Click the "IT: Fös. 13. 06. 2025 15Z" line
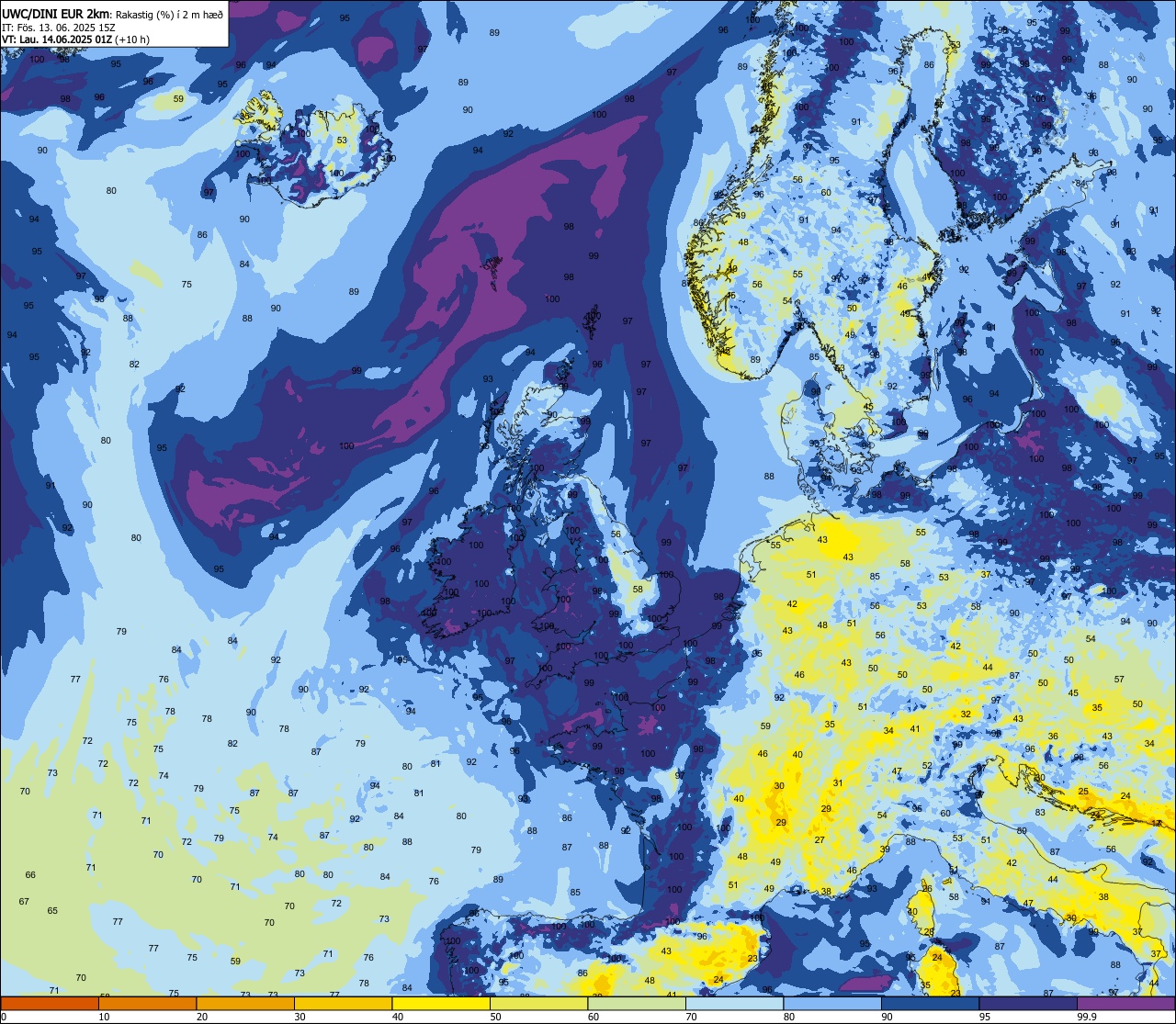 pyautogui.click(x=59, y=27)
